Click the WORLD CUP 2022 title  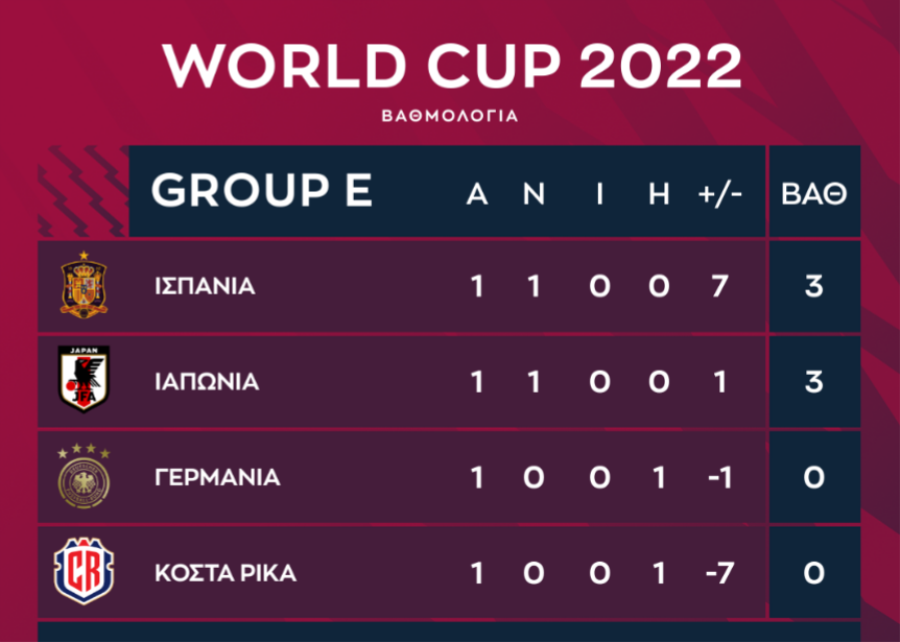click(x=452, y=65)
